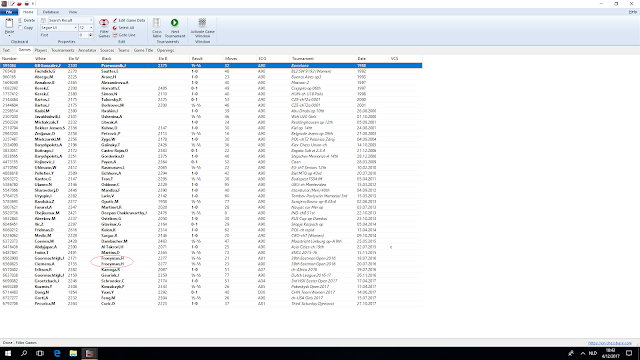Click the ChessBase taskbar button
This screenshot has height=360, width=640.
[89, 353]
